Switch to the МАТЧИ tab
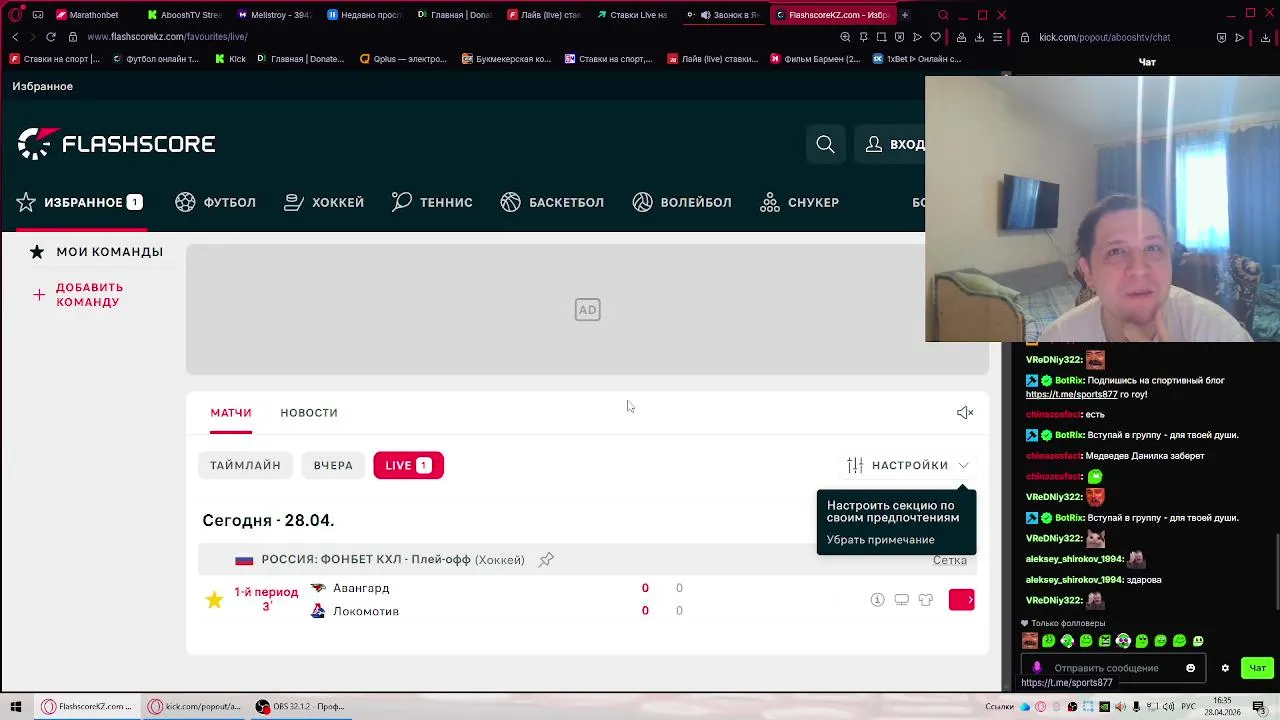1280x720 pixels. (x=231, y=412)
